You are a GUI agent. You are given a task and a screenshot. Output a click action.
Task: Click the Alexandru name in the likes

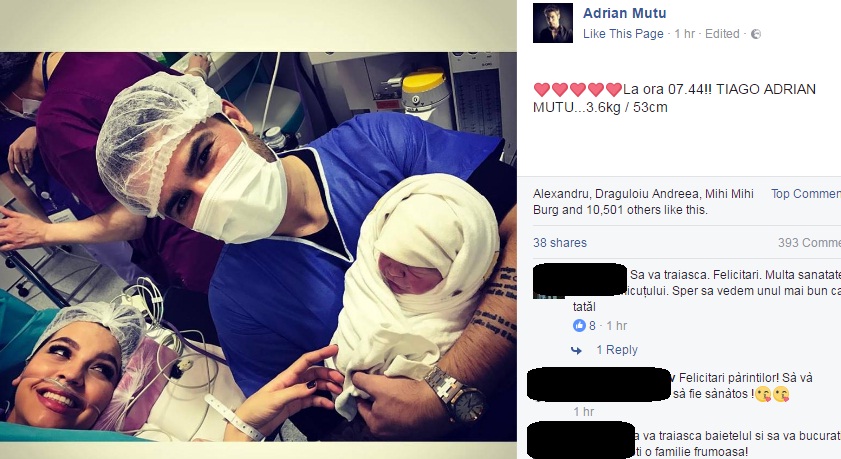coord(560,194)
